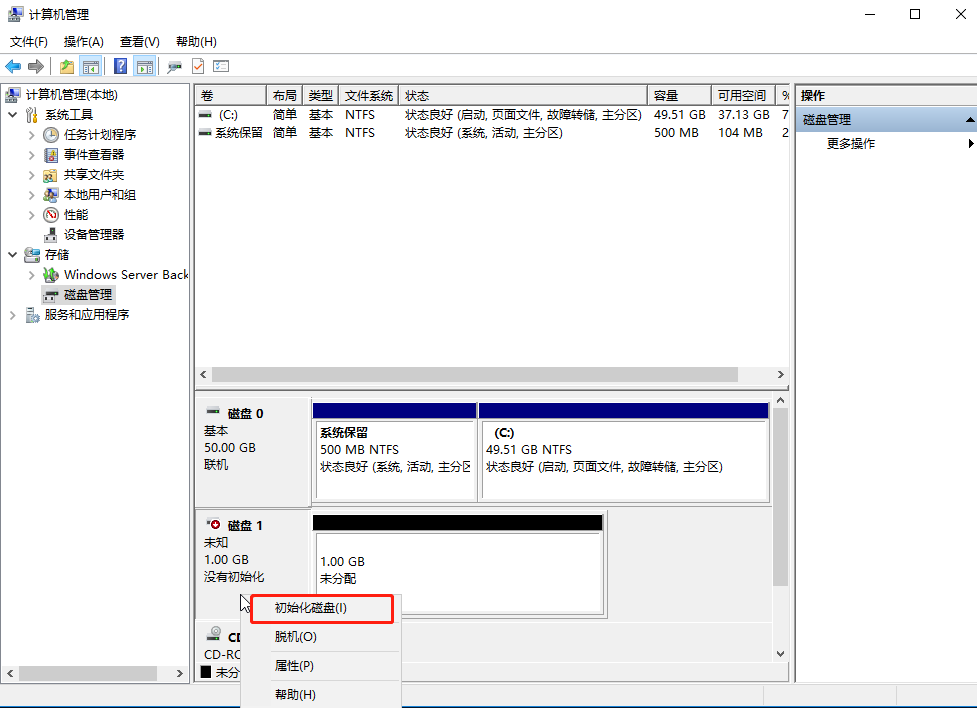Click the blue Back arrow in toolbar
977x708 pixels.
click(13, 66)
